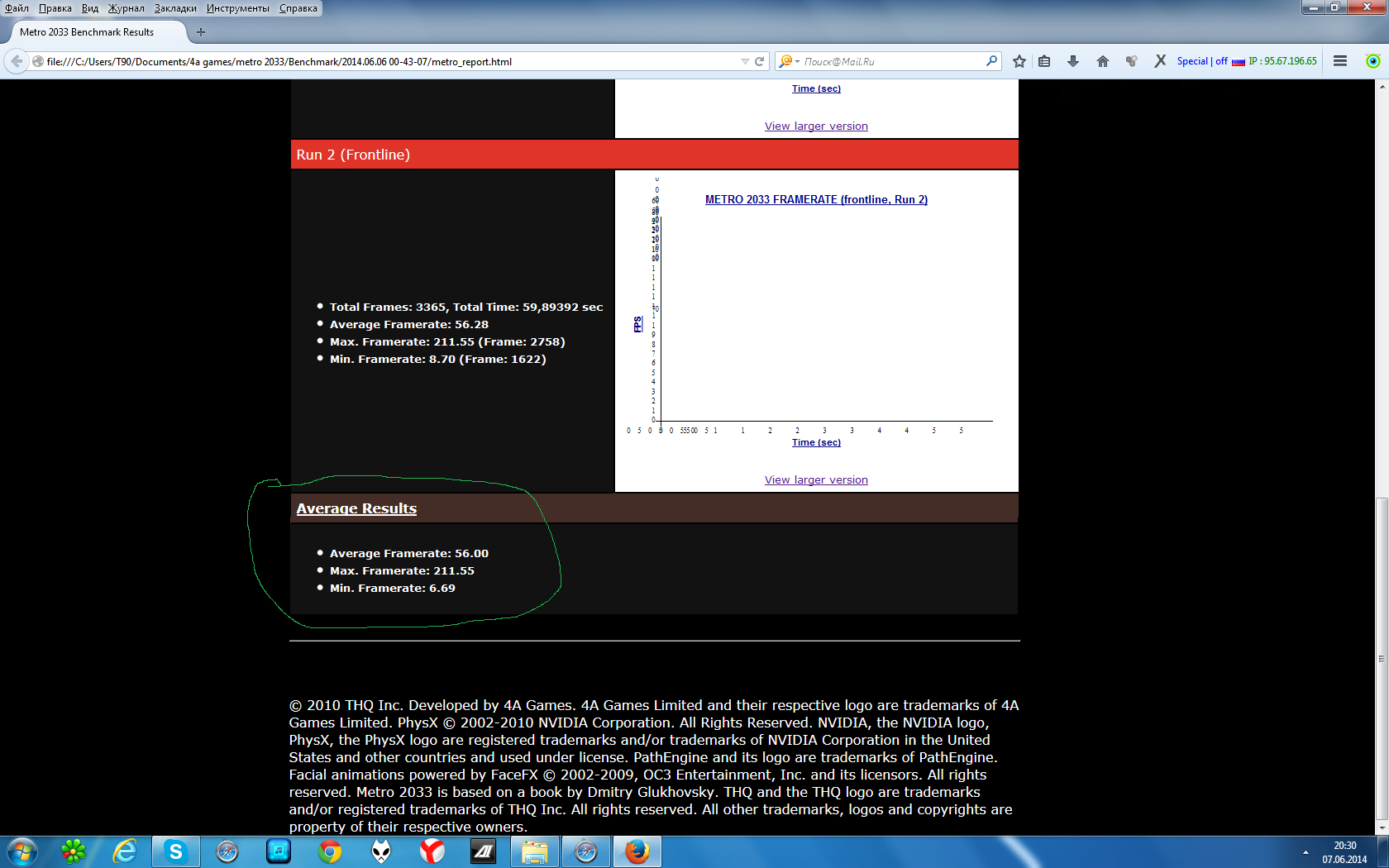Open the Windows Start menu

22,851
